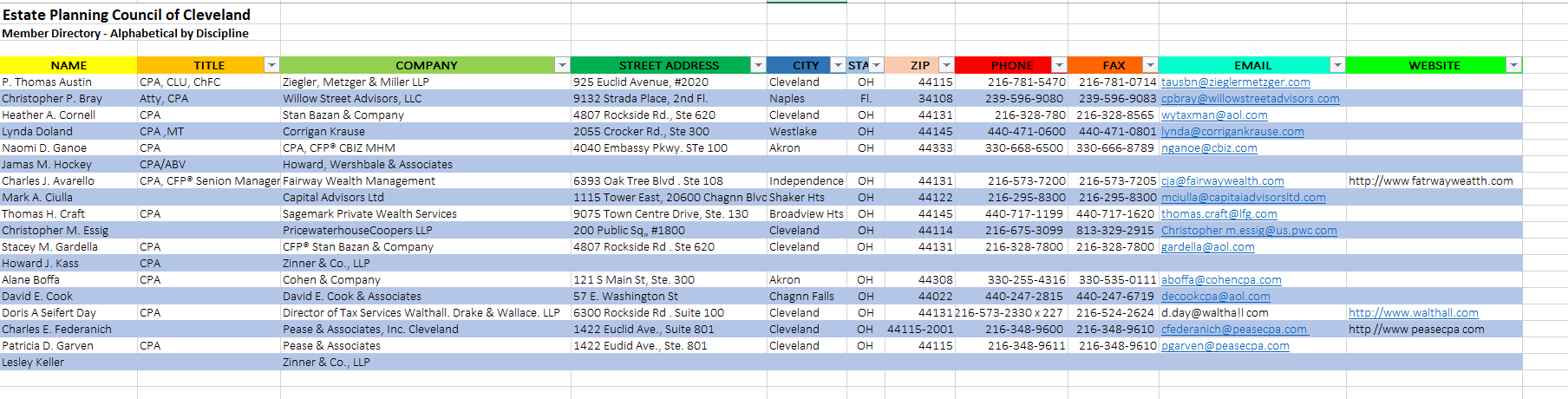Select ZIP cell '44115-2001'
Viewport: 1568px width, 399px height.
(x=920, y=330)
